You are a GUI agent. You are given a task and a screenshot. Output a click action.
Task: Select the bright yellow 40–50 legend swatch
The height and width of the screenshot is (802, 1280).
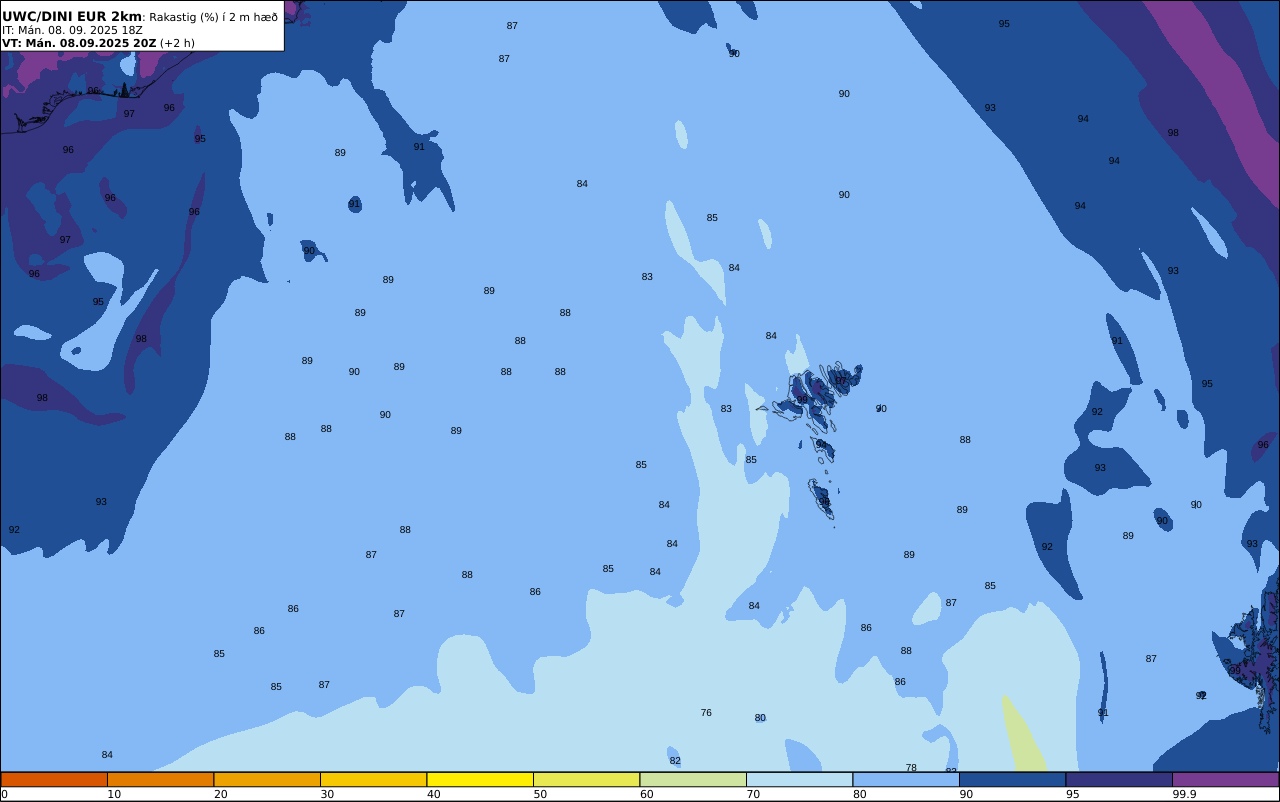pos(480,779)
